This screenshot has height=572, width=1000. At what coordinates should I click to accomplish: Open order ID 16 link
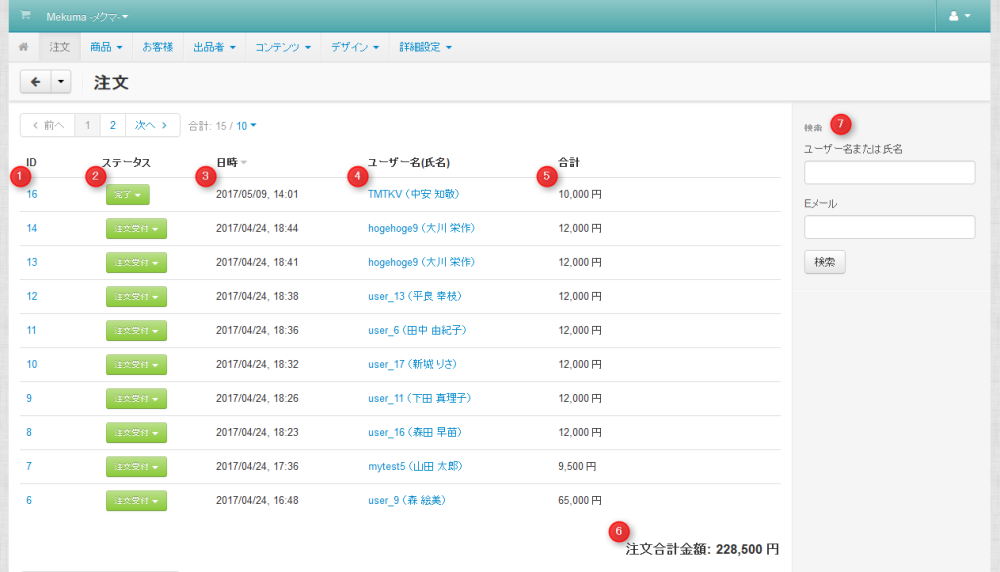point(31,194)
